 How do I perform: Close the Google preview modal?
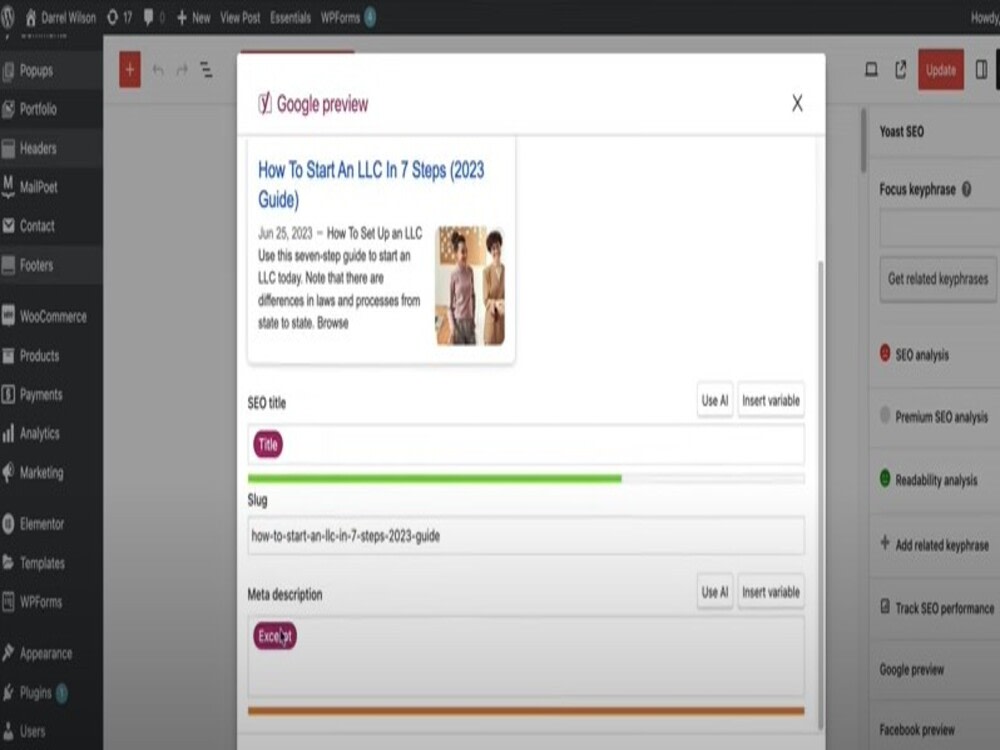tap(797, 103)
